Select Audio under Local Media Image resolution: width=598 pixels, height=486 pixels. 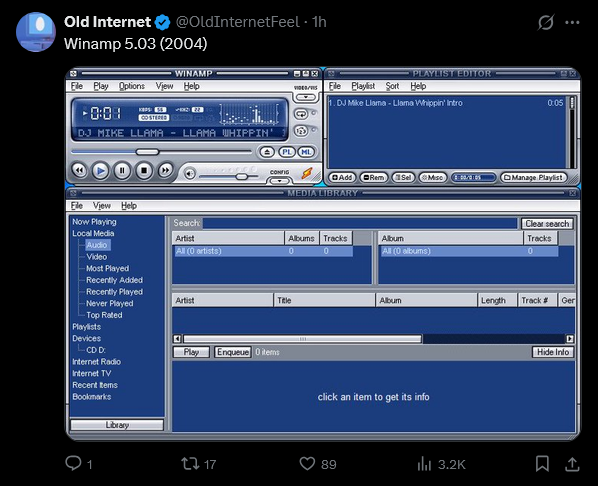pyautogui.click(x=97, y=245)
